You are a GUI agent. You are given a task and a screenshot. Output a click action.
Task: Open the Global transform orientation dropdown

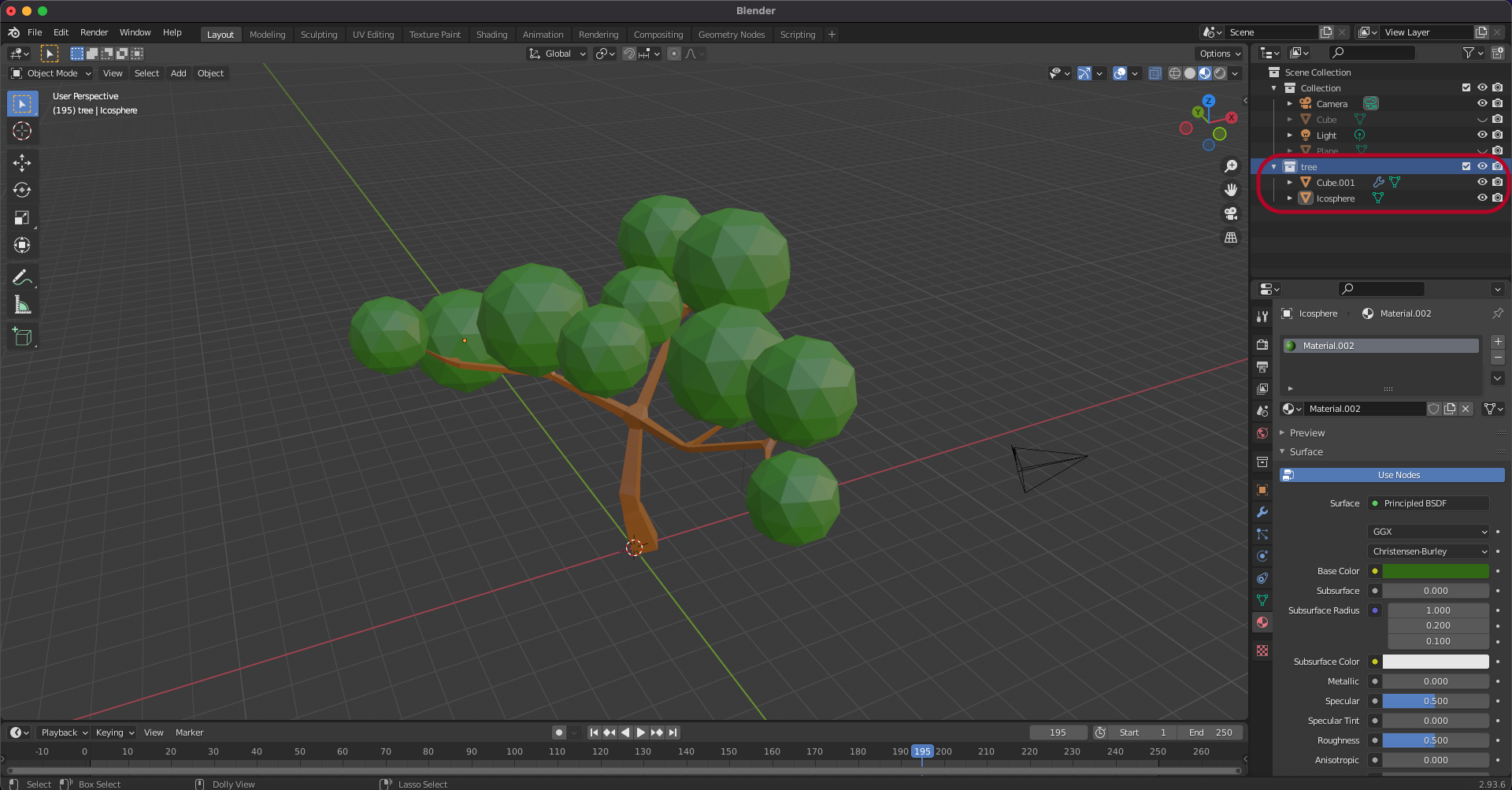(557, 54)
